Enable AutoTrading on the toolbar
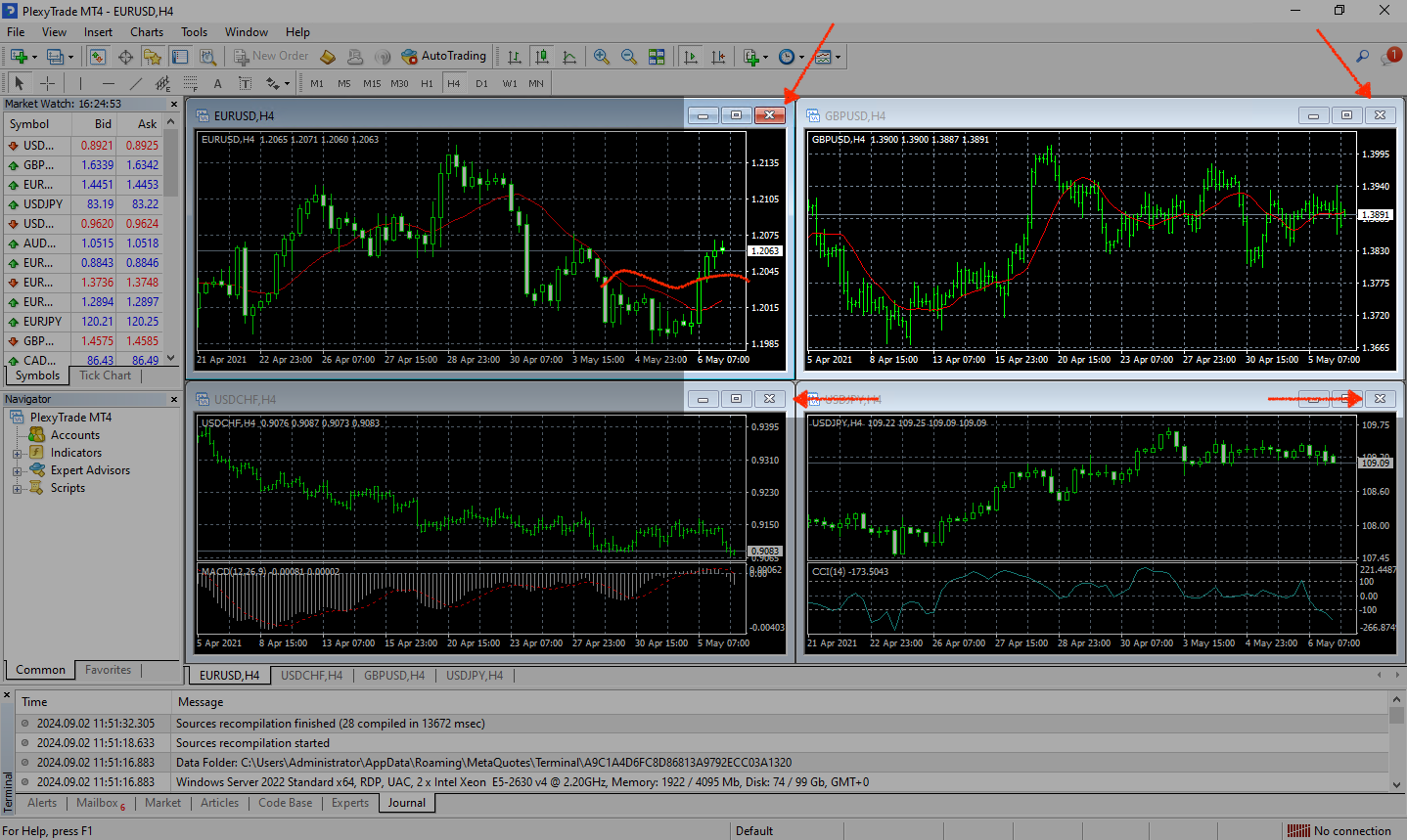This screenshot has height=840, width=1407. 445,56
